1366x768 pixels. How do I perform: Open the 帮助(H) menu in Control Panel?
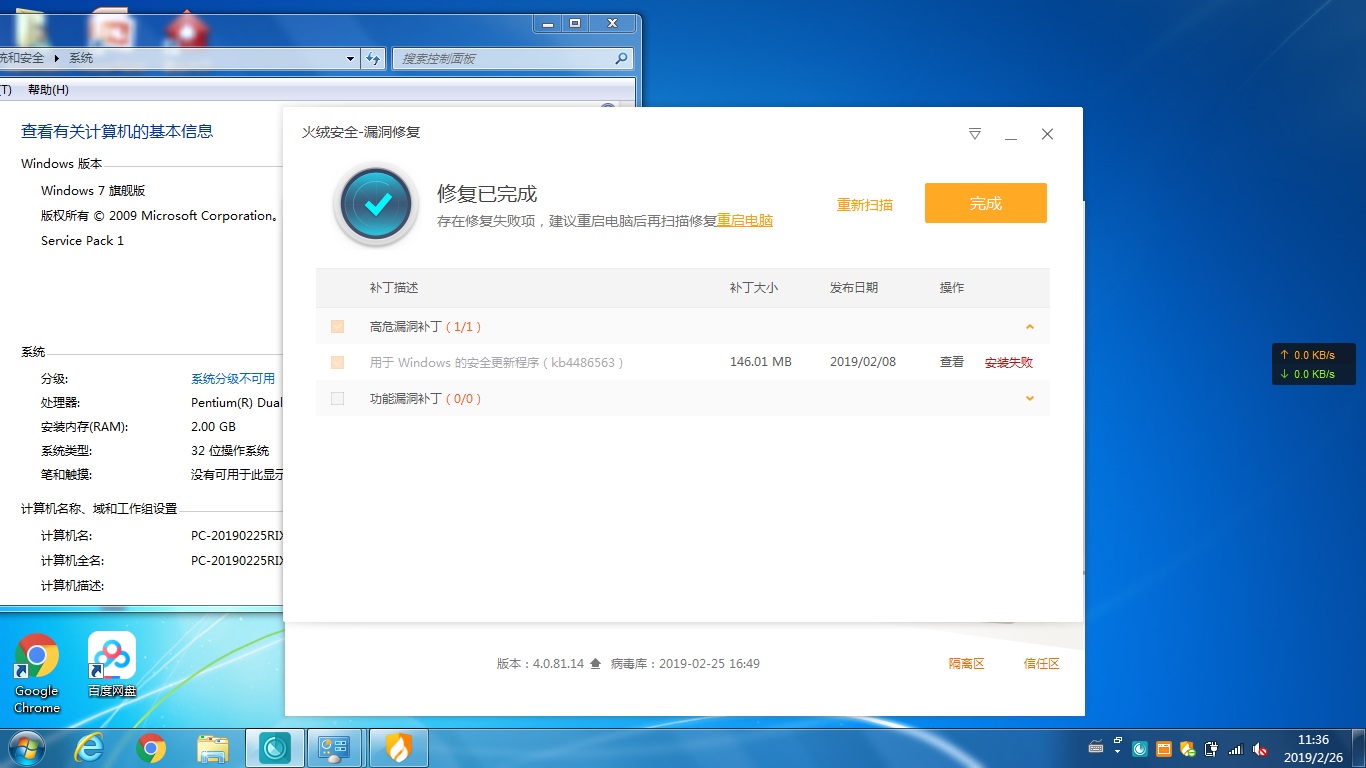click(48, 90)
